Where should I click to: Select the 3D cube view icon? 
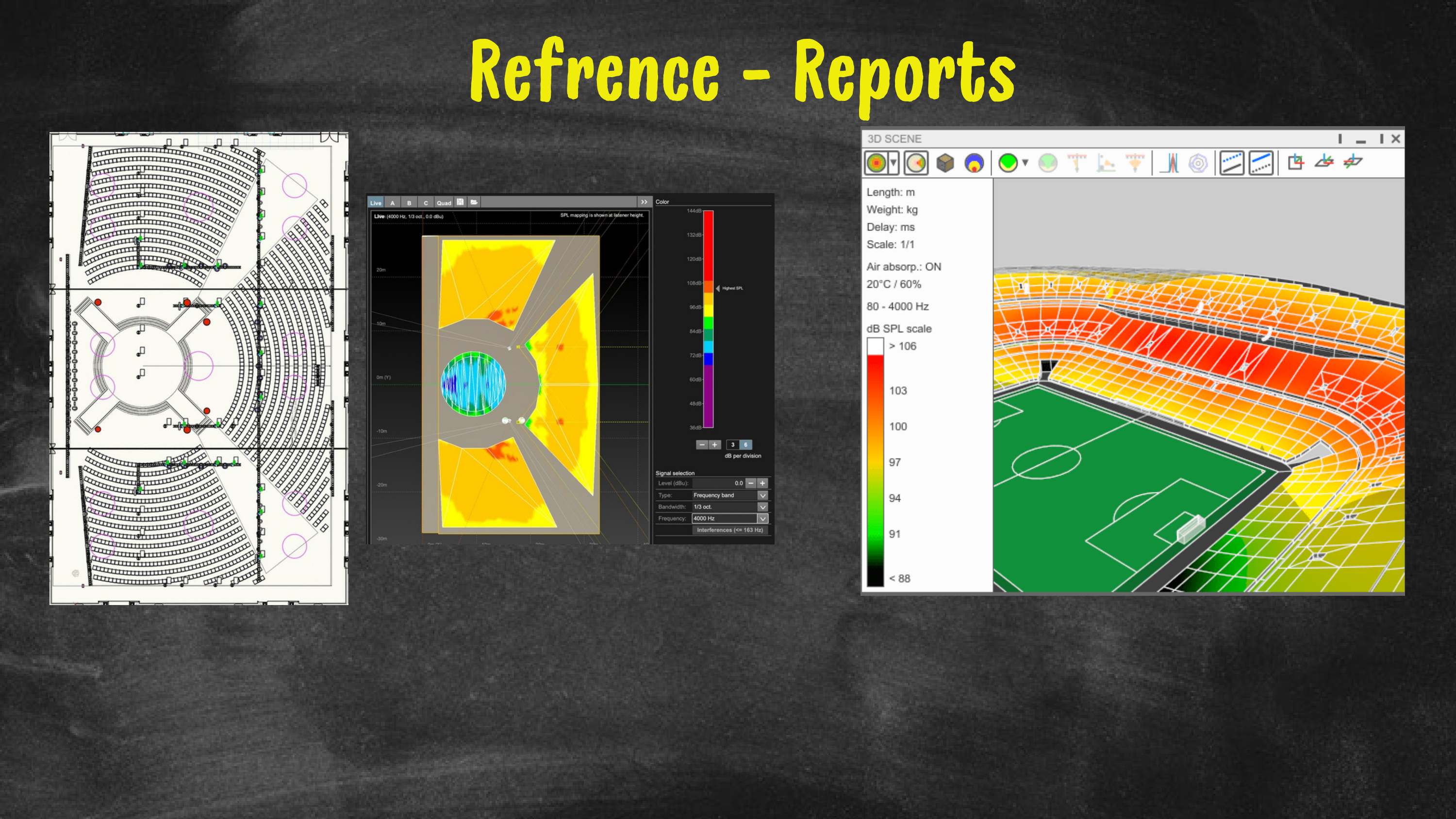945,163
